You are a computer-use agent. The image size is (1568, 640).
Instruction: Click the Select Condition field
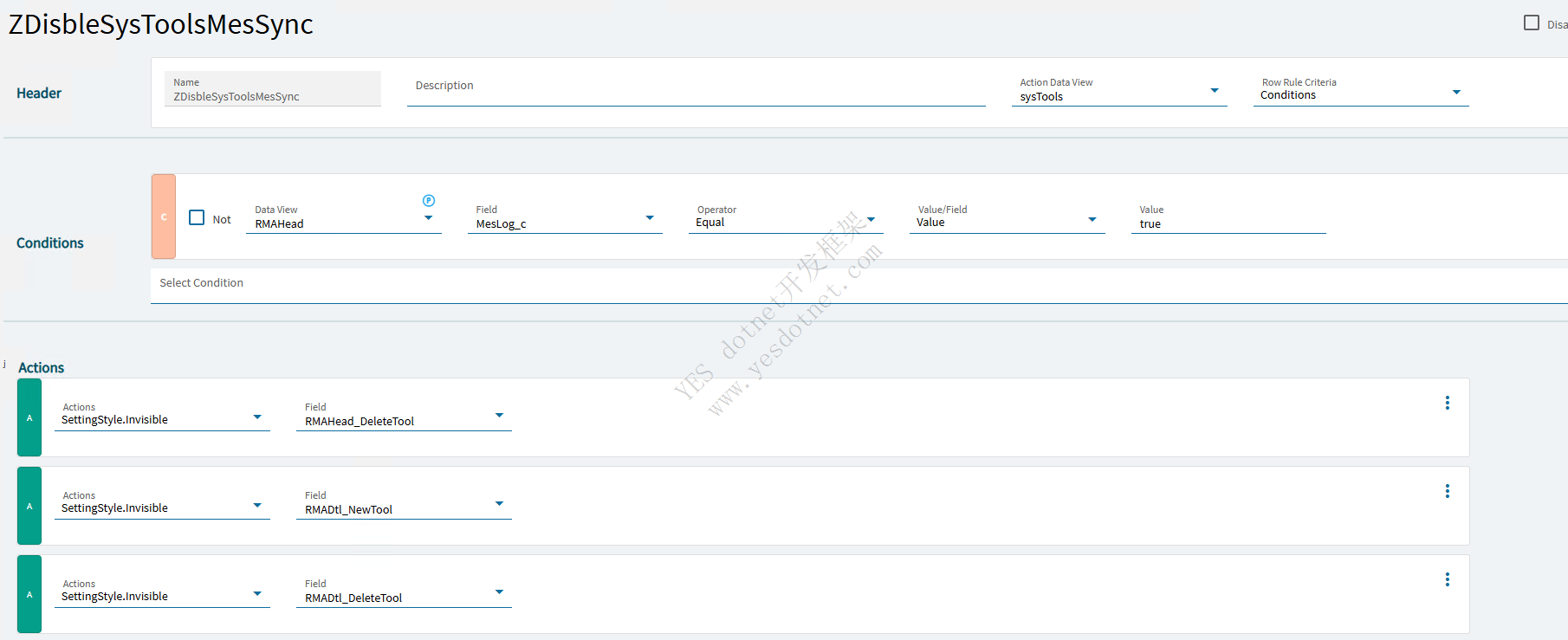click(858, 284)
